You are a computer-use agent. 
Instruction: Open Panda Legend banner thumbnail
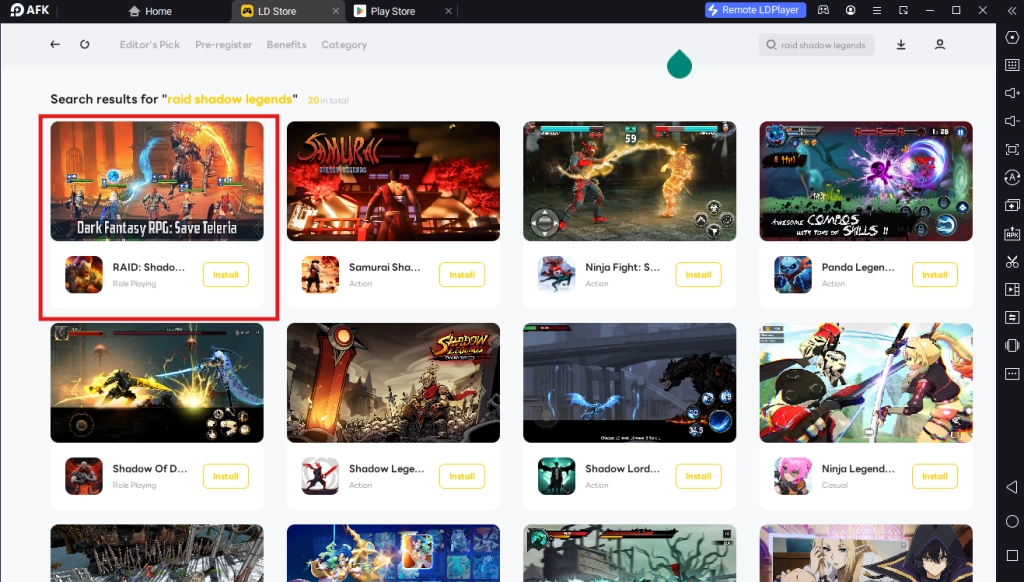866,181
